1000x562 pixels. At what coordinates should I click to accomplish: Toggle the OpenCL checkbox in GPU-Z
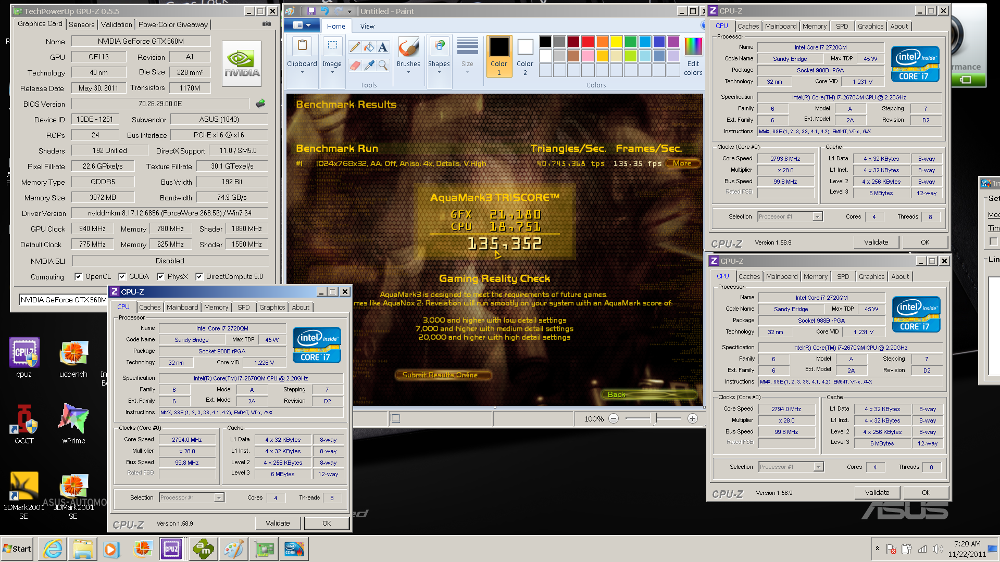pos(78,277)
